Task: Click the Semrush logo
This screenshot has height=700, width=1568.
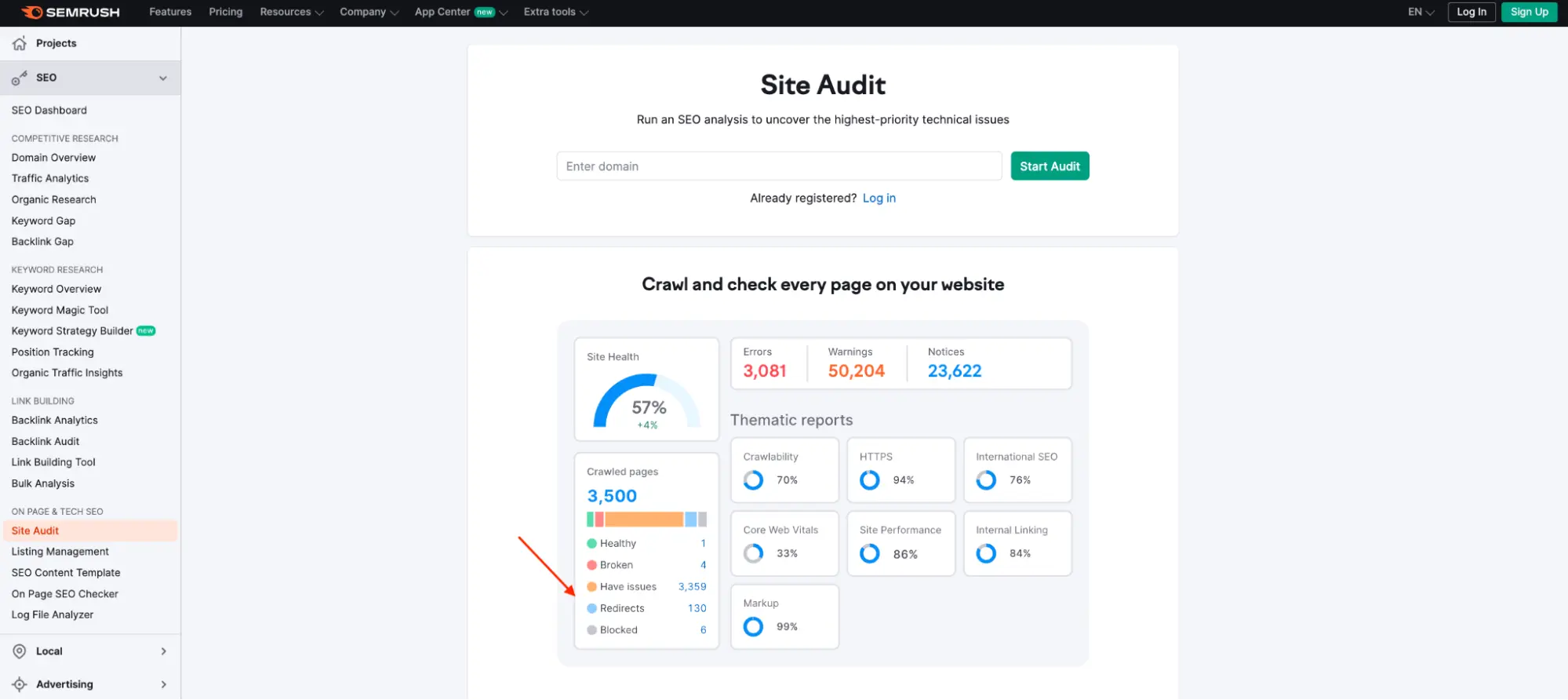Action: [70, 12]
